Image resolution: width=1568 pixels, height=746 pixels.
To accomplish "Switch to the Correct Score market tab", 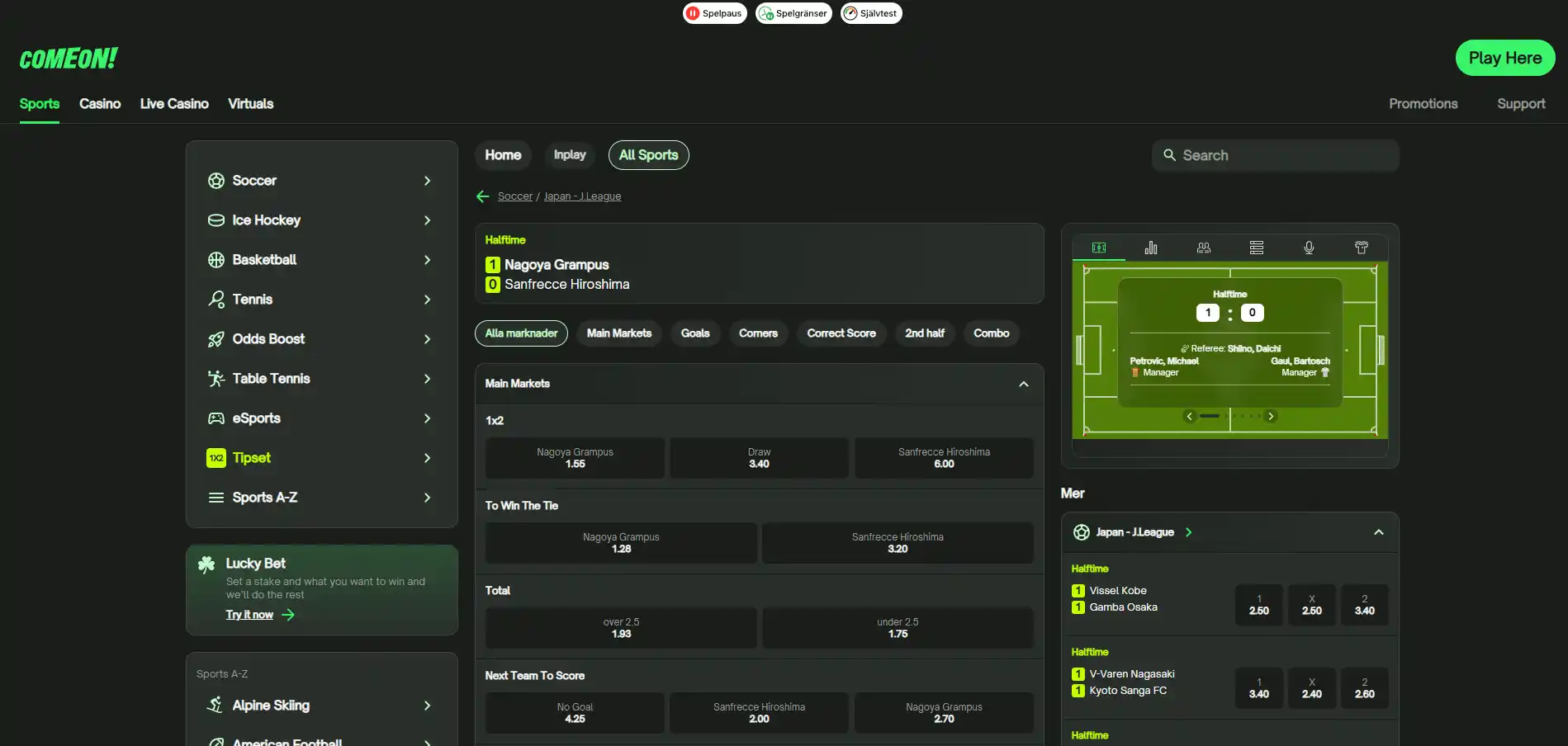I will click(x=841, y=333).
